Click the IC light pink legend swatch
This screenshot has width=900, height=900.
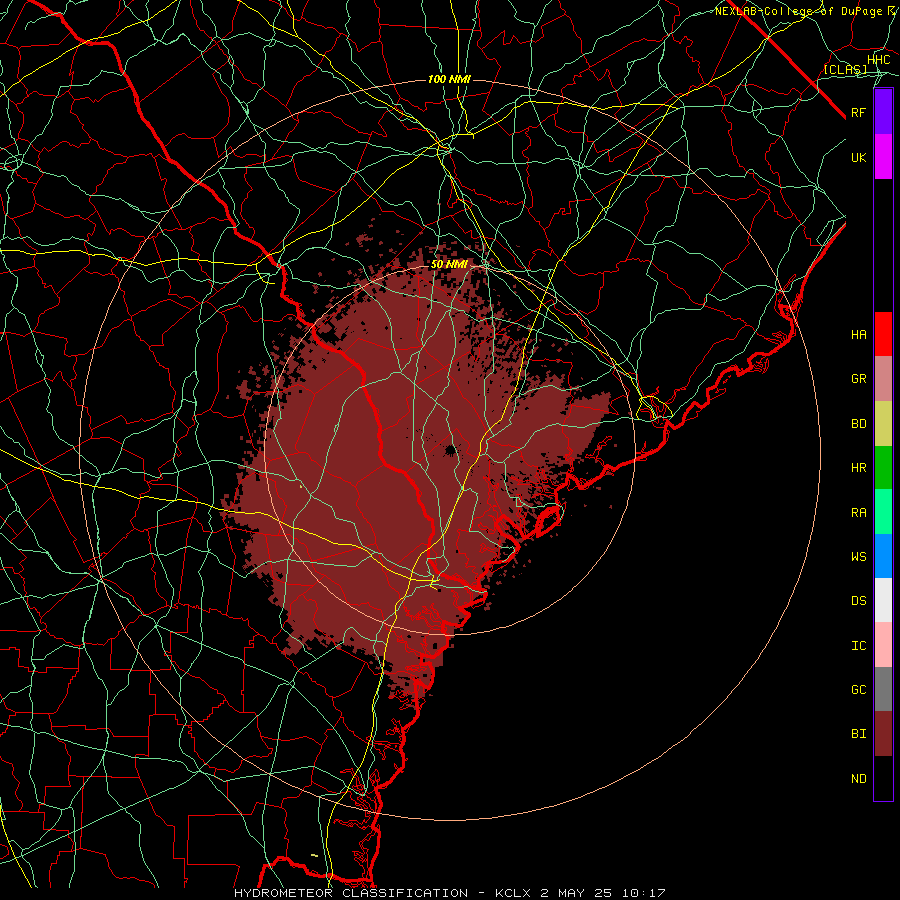click(883, 645)
